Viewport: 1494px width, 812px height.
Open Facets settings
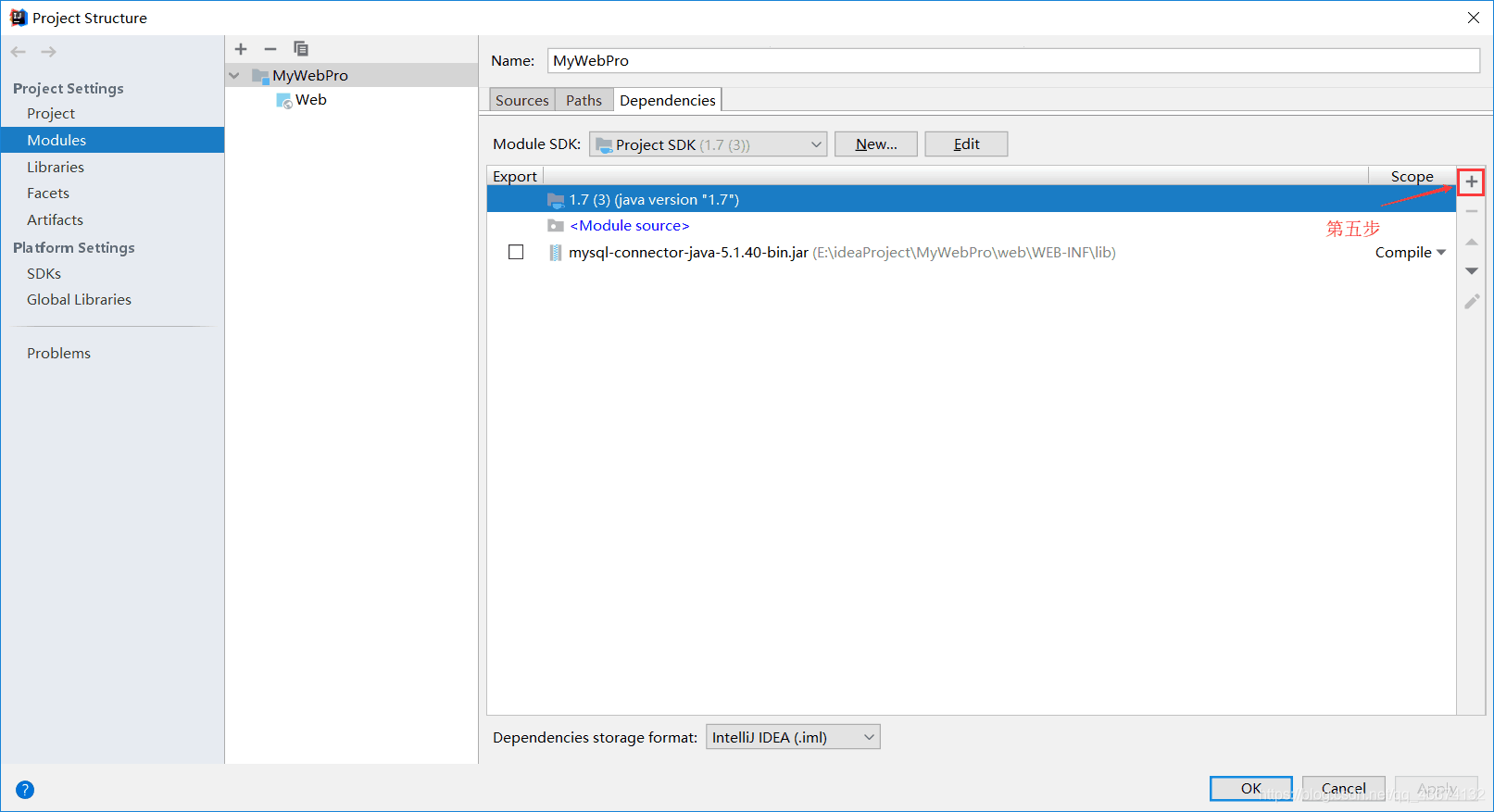click(x=48, y=194)
